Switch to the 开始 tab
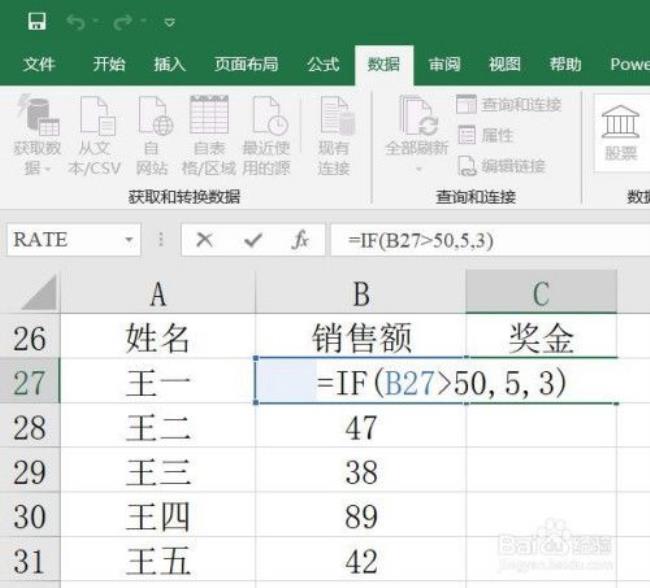The width and height of the screenshot is (650, 588). point(109,64)
